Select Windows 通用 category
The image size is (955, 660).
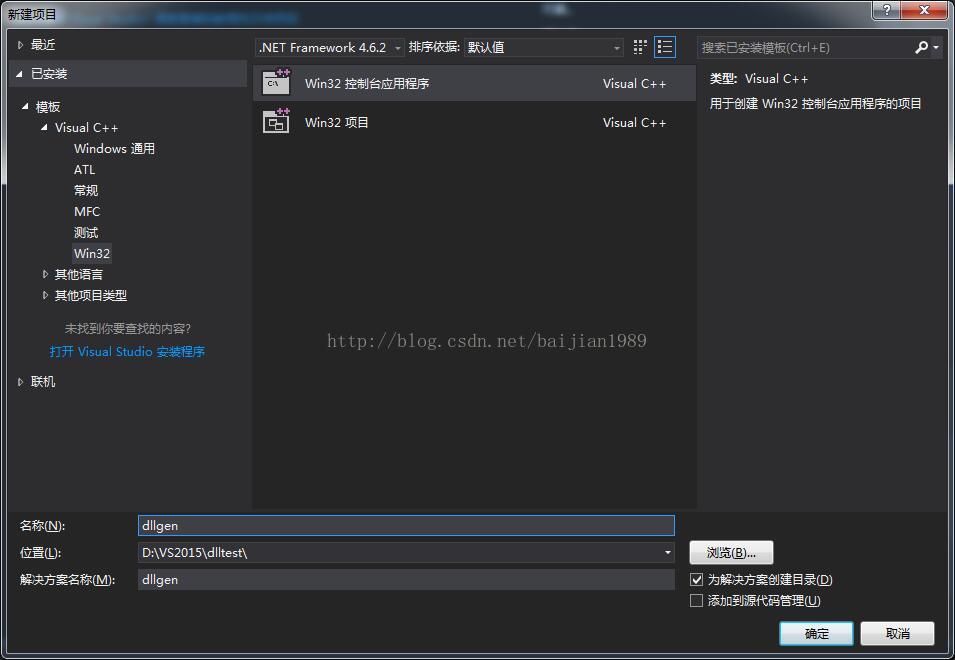[x=115, y=149]
